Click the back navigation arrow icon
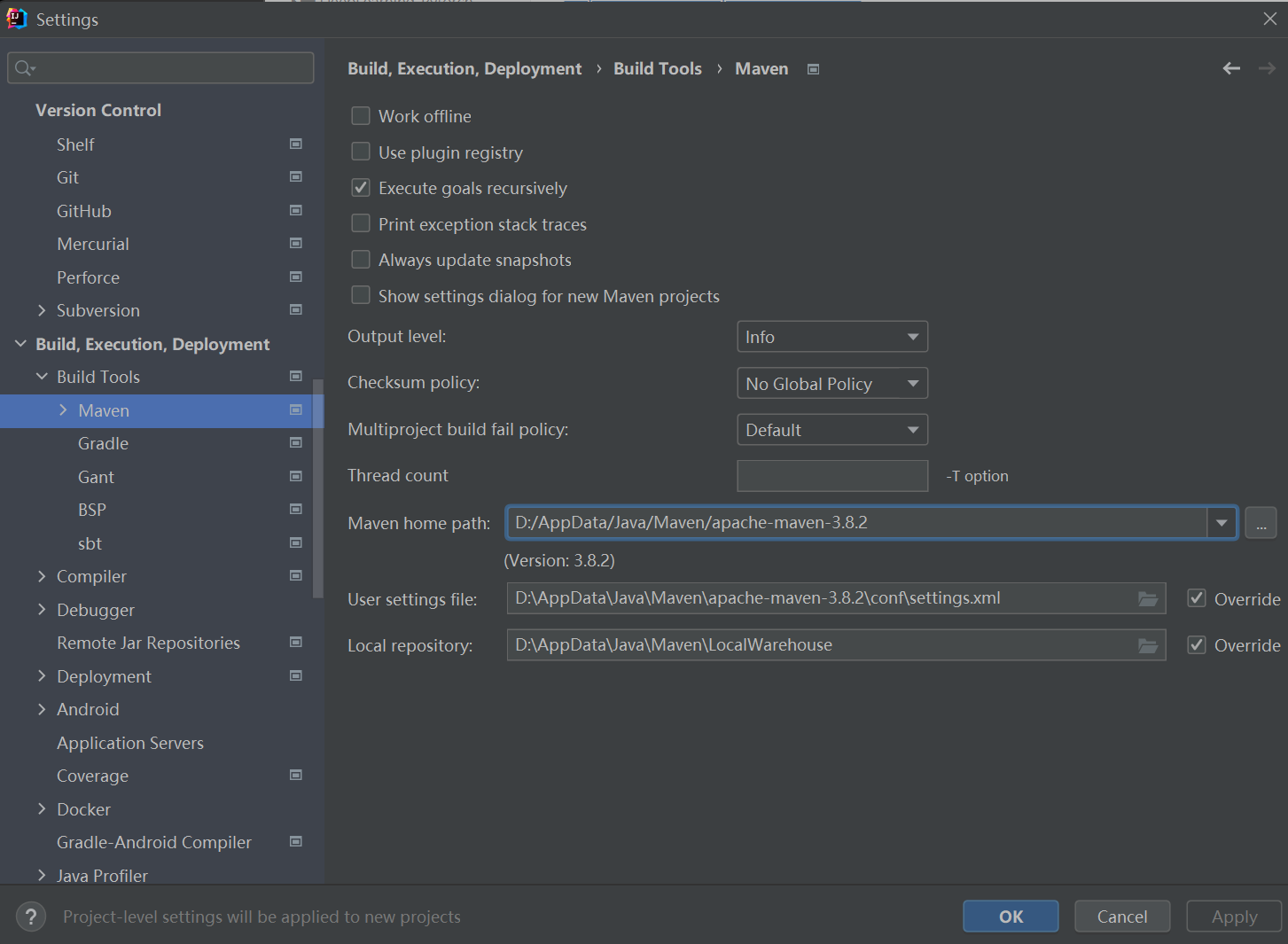The image size is (1288, 944). 1231,68
